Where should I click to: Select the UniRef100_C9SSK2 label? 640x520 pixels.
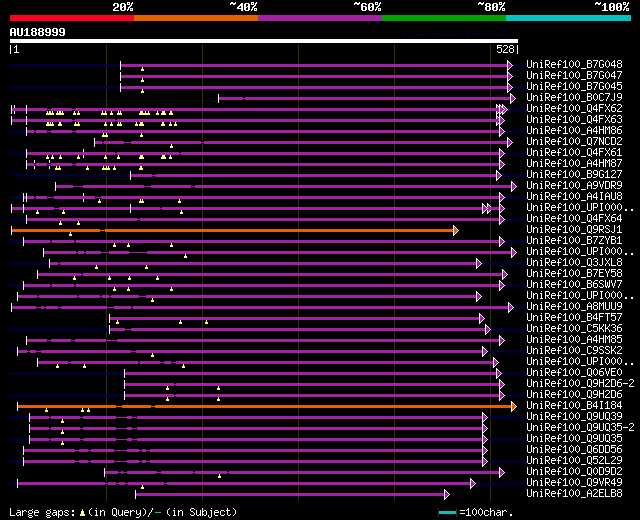coord(574,351)
